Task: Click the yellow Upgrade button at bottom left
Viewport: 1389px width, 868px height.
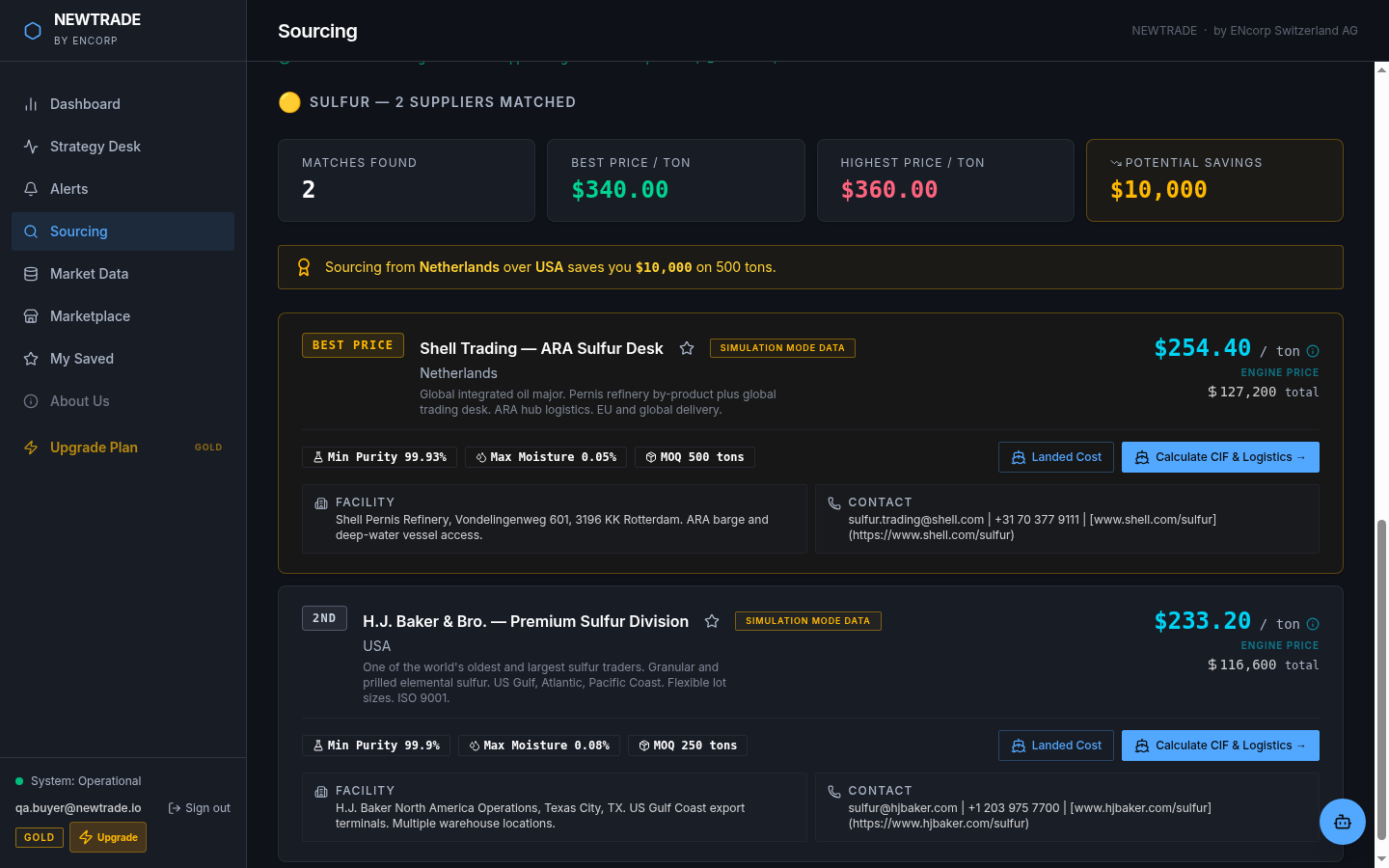Action: pos(108,837)
